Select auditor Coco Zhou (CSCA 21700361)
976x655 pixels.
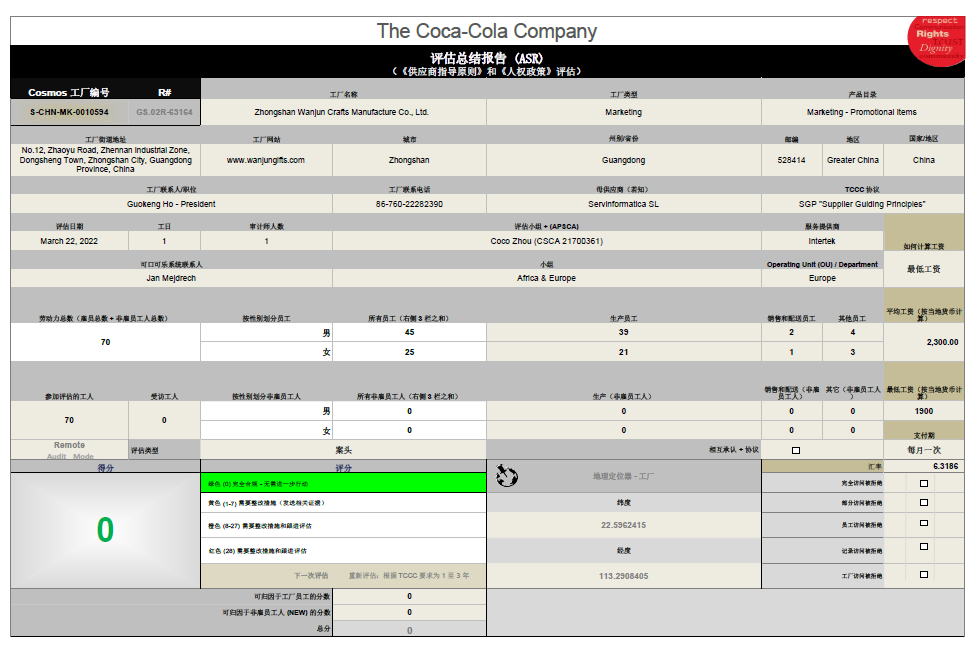pyautogui.click(x=547, y=241)
